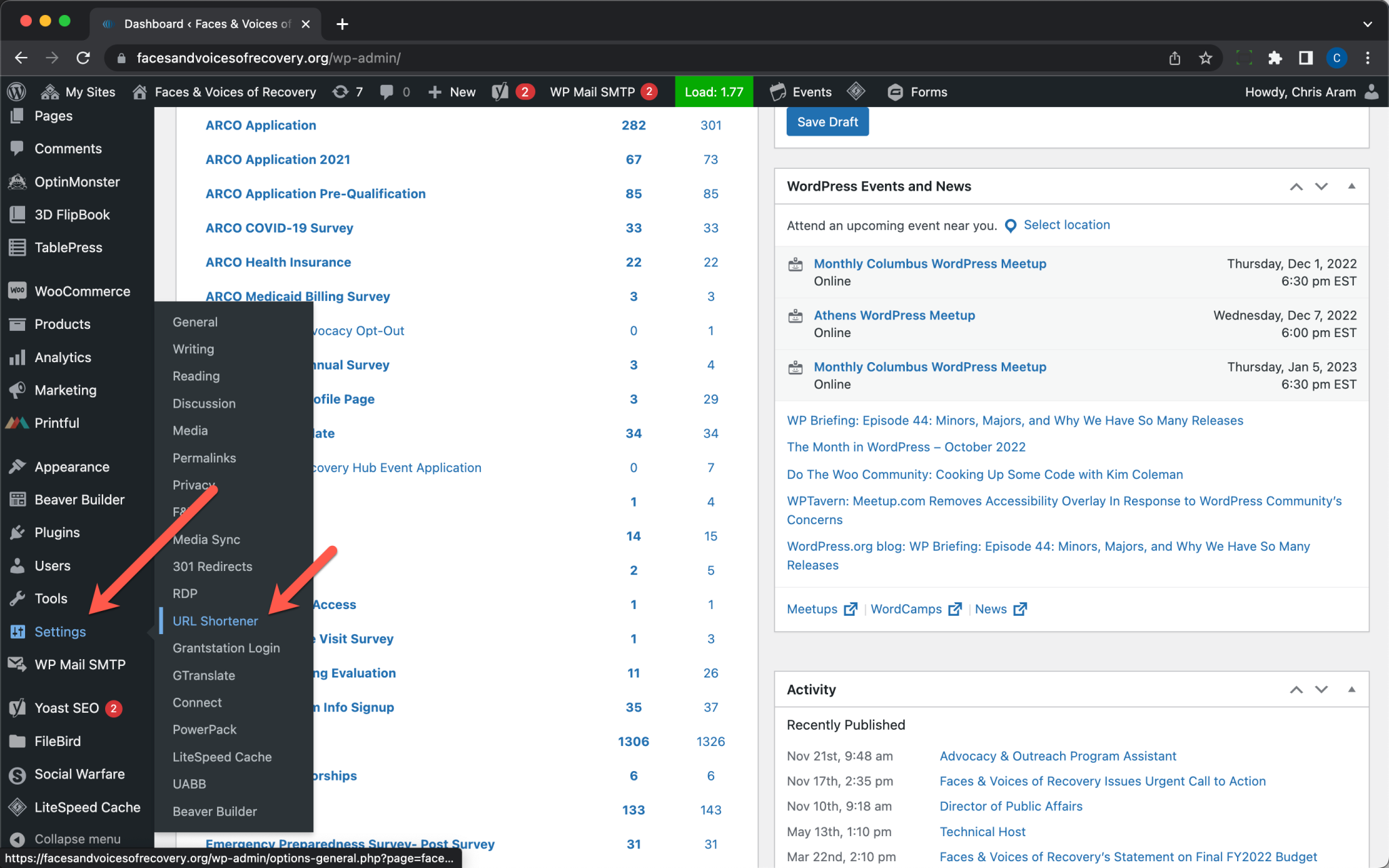Open the ARCO COVID-19 Survey link
The height and width of the screenshot is (868, 1389).
point(279,228)
